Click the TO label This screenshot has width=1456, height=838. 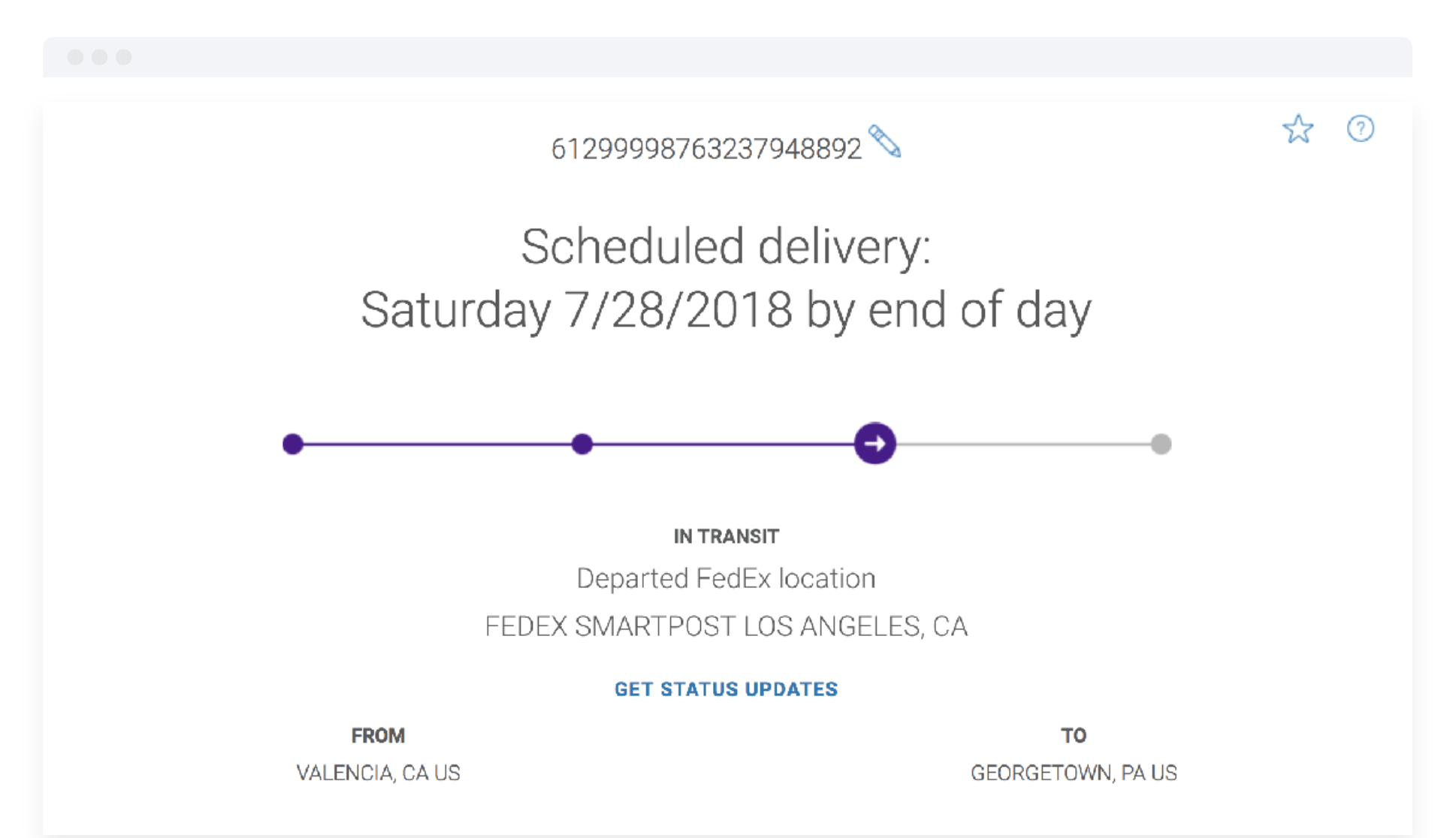tap(1074, 735)
